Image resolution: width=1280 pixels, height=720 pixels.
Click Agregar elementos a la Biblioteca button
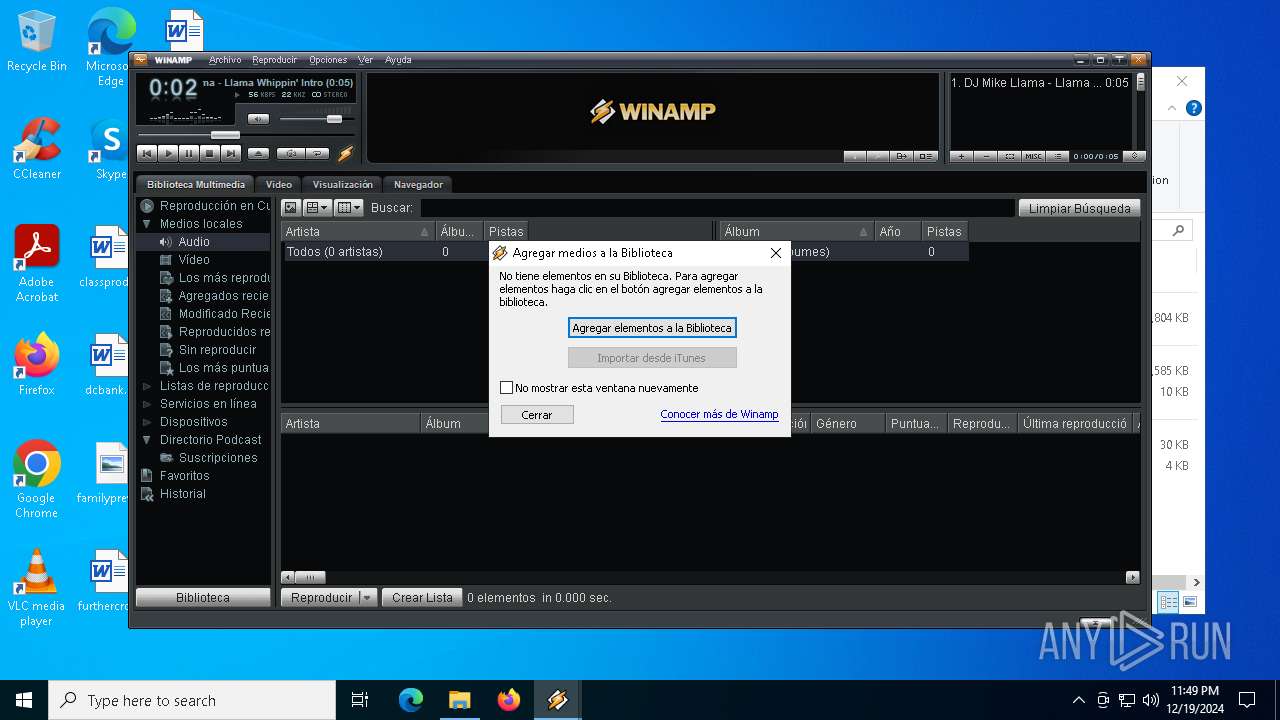(652, 328)
